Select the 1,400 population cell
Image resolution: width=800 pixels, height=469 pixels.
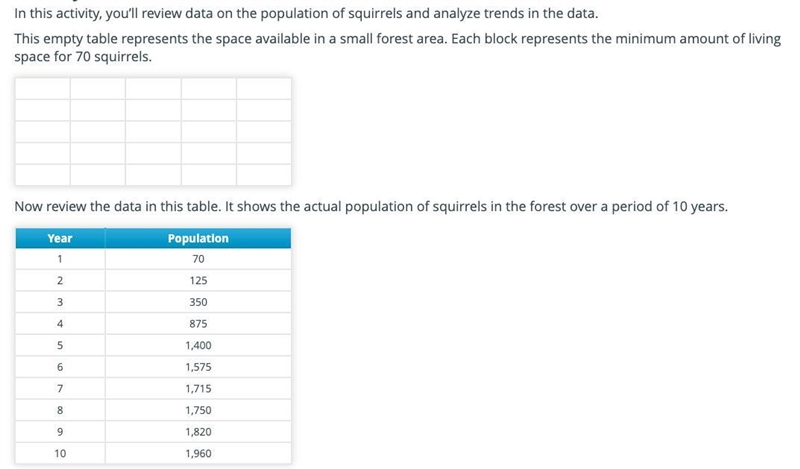(198, 345)
